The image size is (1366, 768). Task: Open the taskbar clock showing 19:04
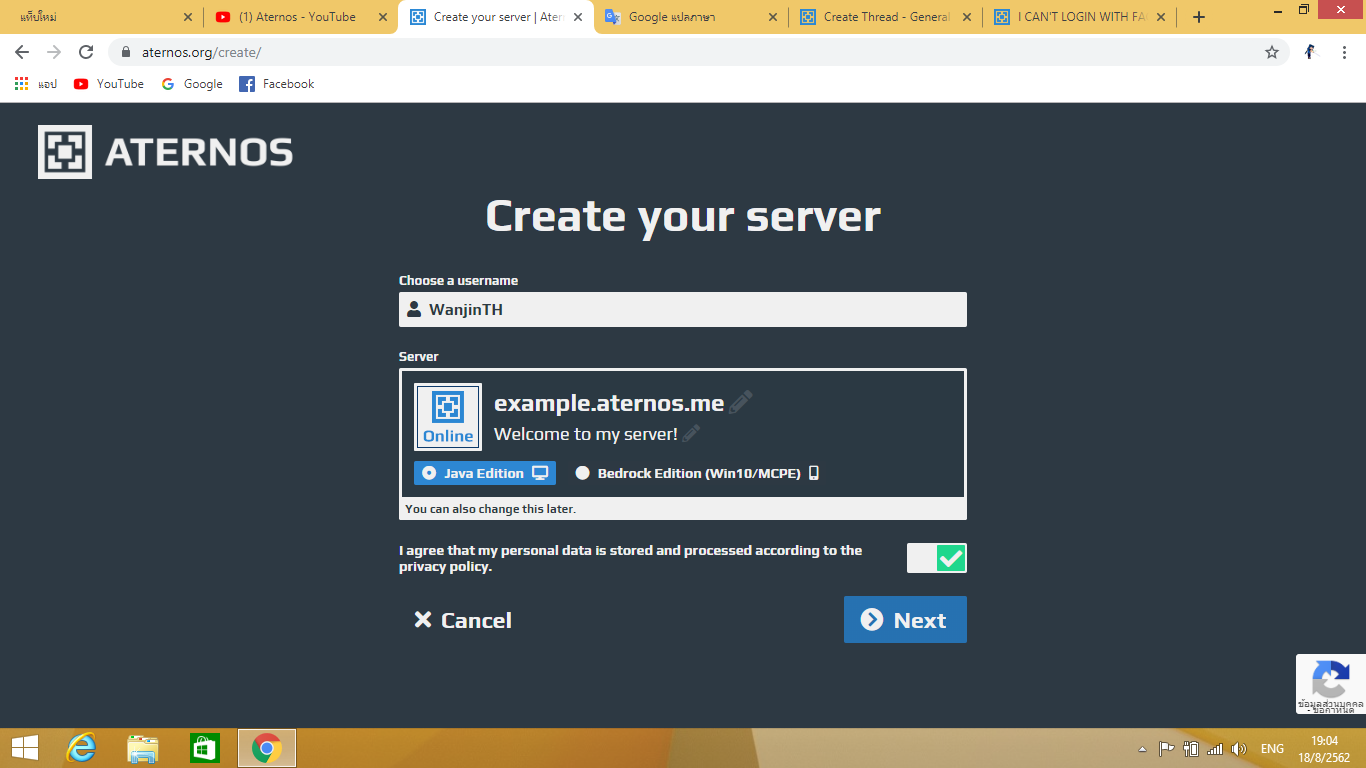(1324, 749)
